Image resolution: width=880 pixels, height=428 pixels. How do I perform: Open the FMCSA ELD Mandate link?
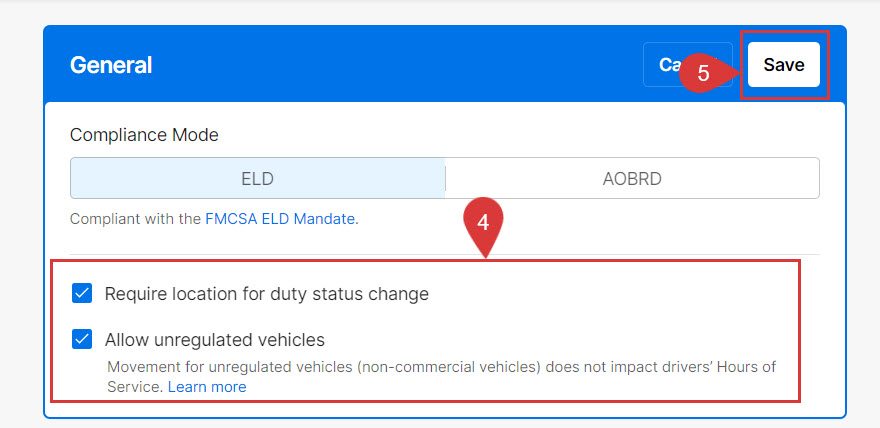tap(280, 218)
